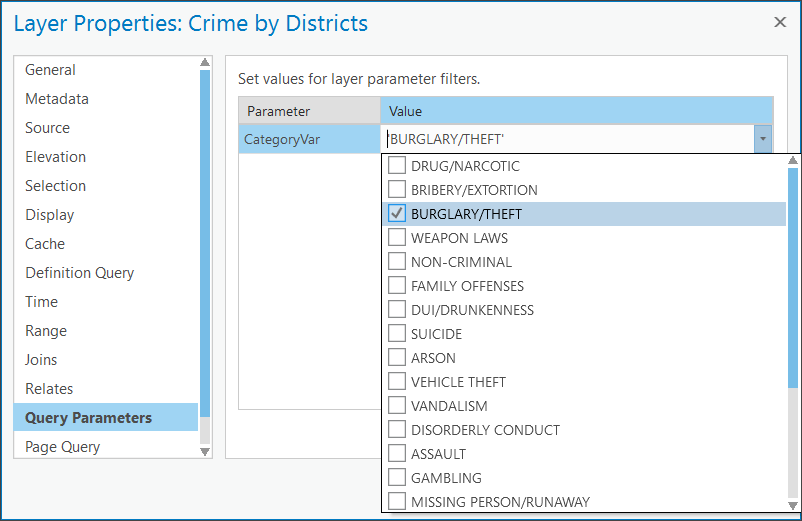Select the Query Parameters tab

tap(106, 417)
